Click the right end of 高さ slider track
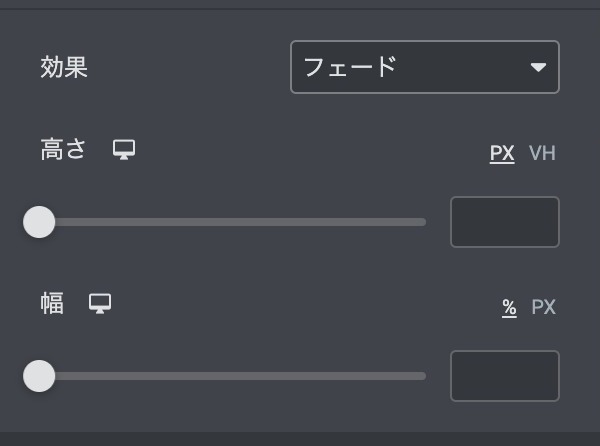Viewport: 600px width, 446px height. click(422, 222)
